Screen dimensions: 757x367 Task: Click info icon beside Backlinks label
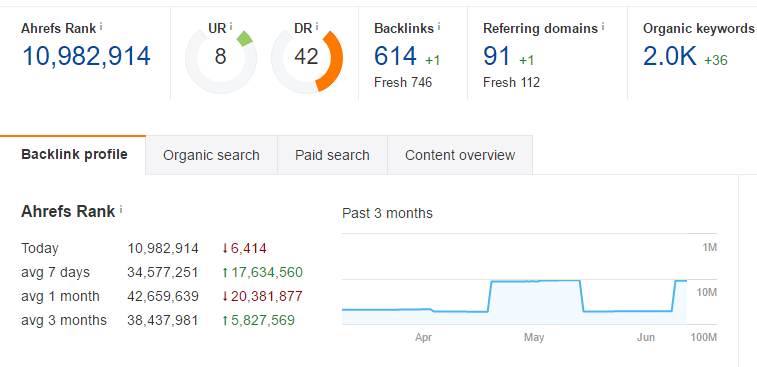coord(438,27)
